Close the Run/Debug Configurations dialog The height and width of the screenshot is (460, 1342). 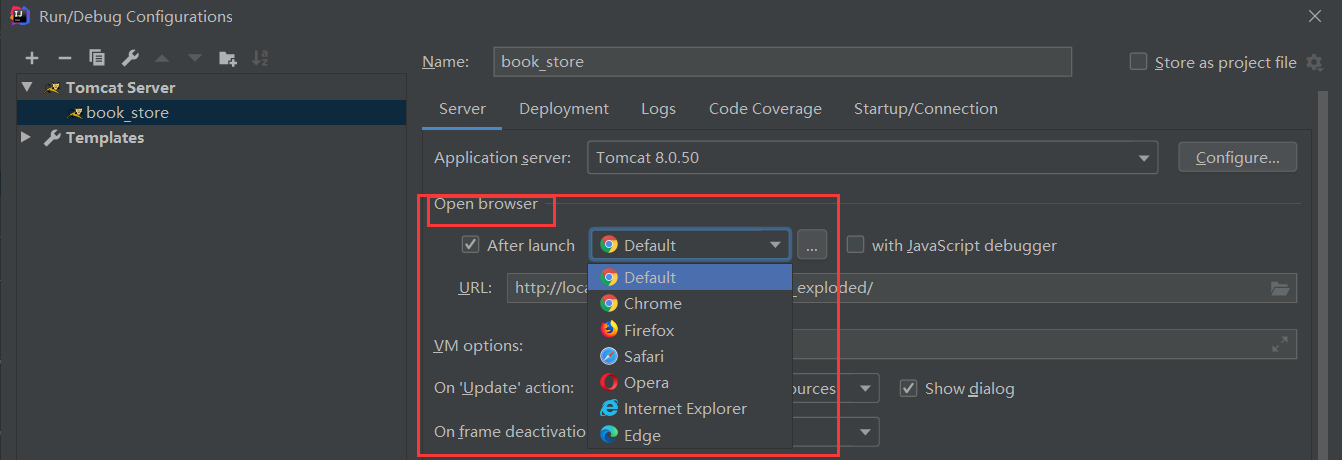[x=1314, y=16]
